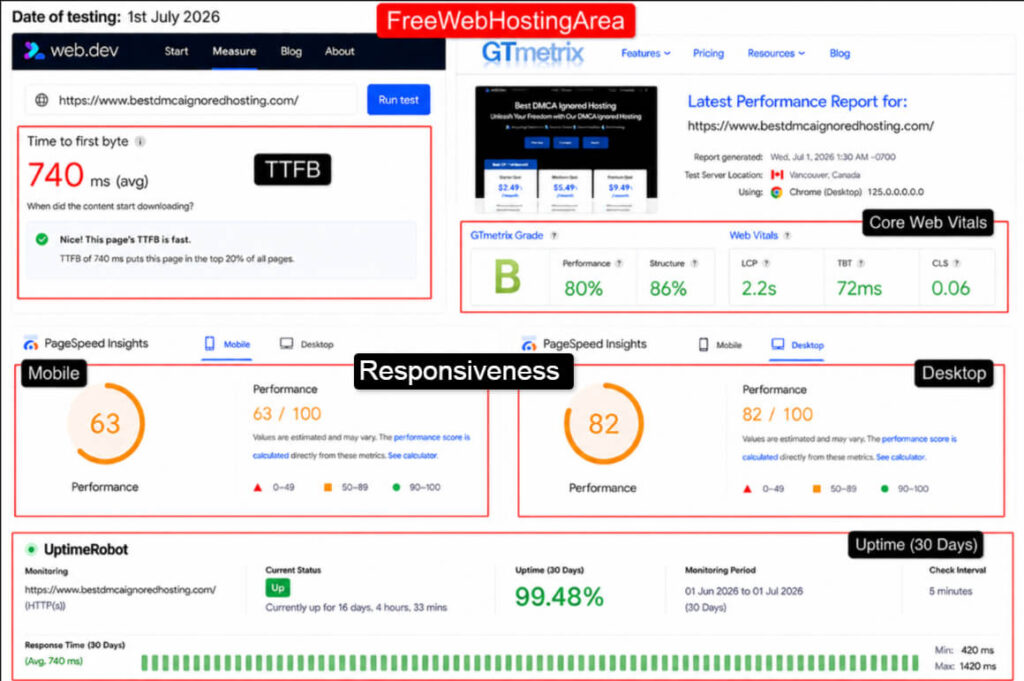
Task: Click the 2.2s LCP value
Action: (759, 288)
